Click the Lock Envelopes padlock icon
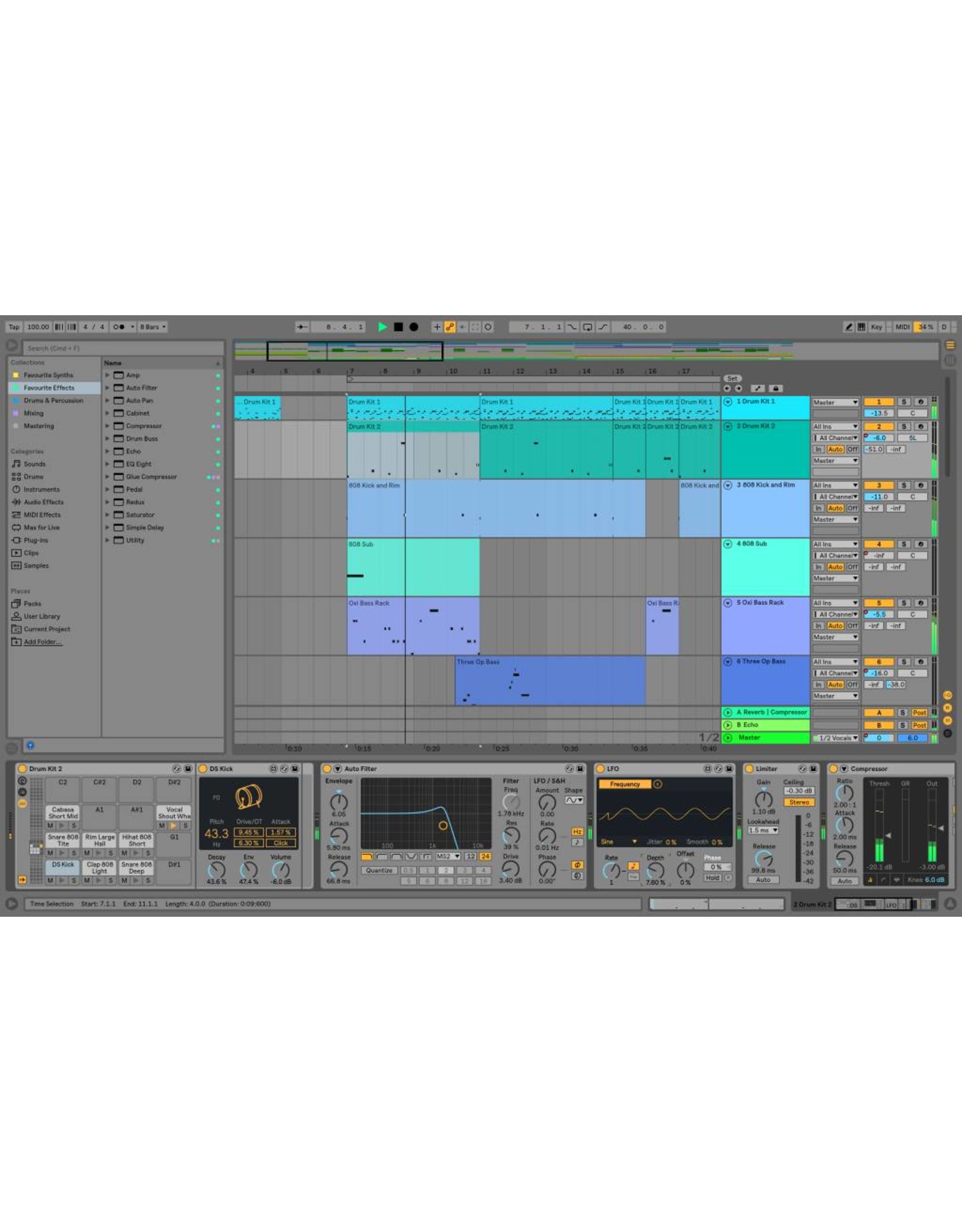The width and height of the screenshot is (962, 1232). pyautogui.click(x=775, y=389)
